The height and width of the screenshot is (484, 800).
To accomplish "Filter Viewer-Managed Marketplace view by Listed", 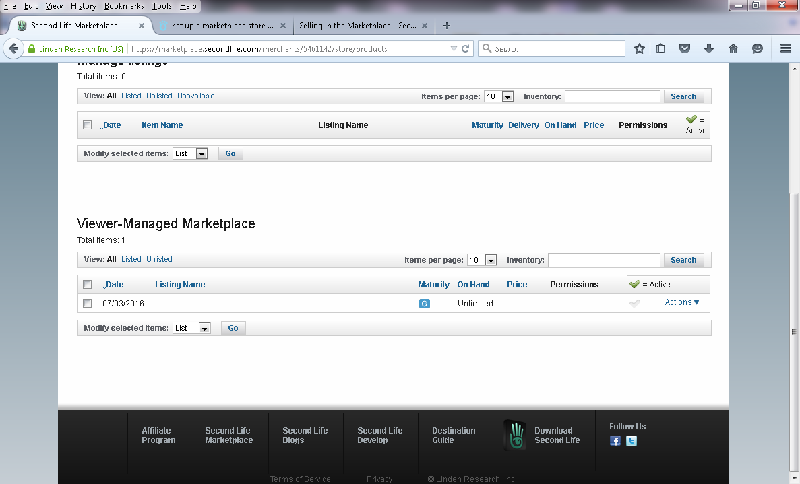I will (131, 259).
